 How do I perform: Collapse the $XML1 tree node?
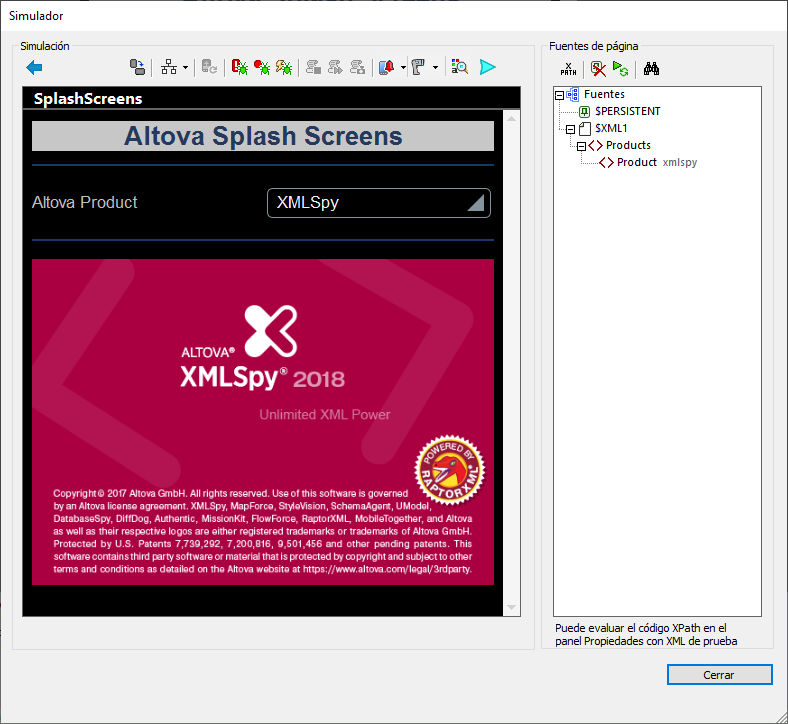click(x=570, y=129)
